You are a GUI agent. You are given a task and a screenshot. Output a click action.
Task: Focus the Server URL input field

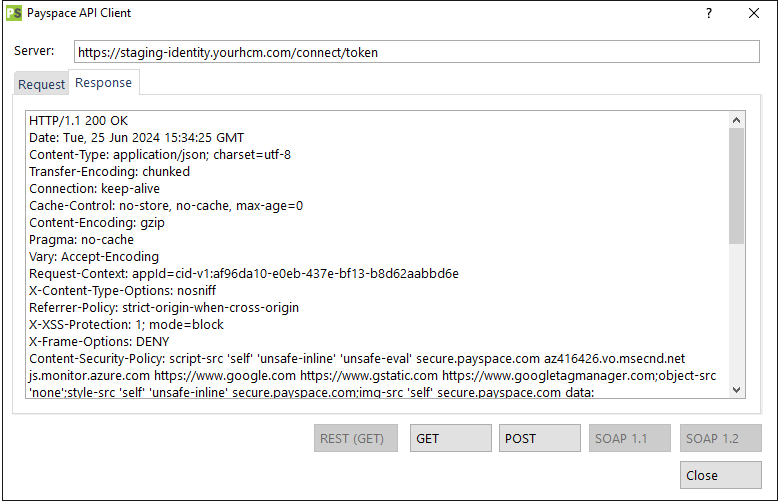pos(416,52)
